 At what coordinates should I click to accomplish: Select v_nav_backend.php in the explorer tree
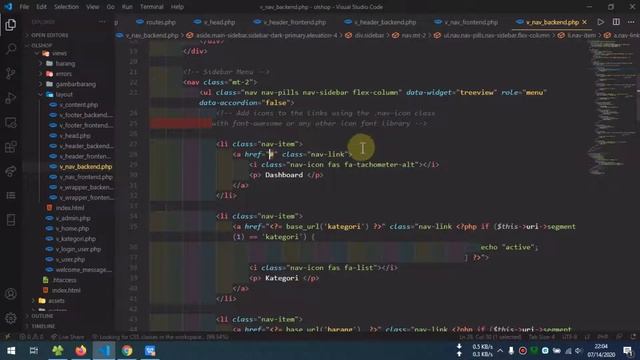coord(85,167)
